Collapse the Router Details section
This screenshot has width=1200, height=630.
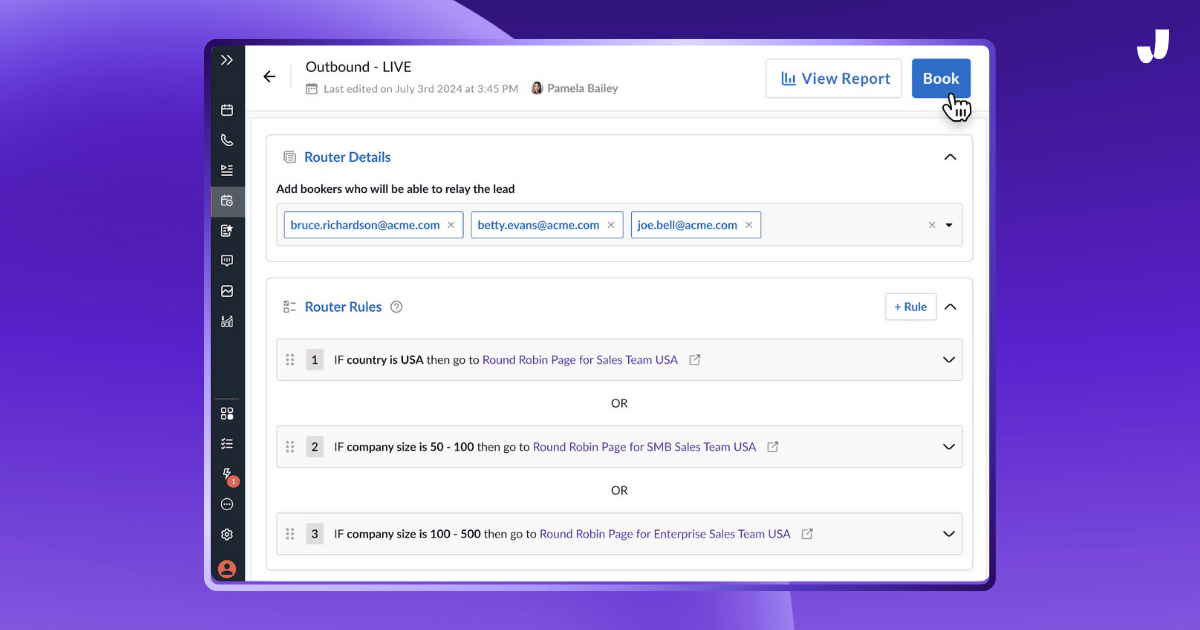coord(950,157)
